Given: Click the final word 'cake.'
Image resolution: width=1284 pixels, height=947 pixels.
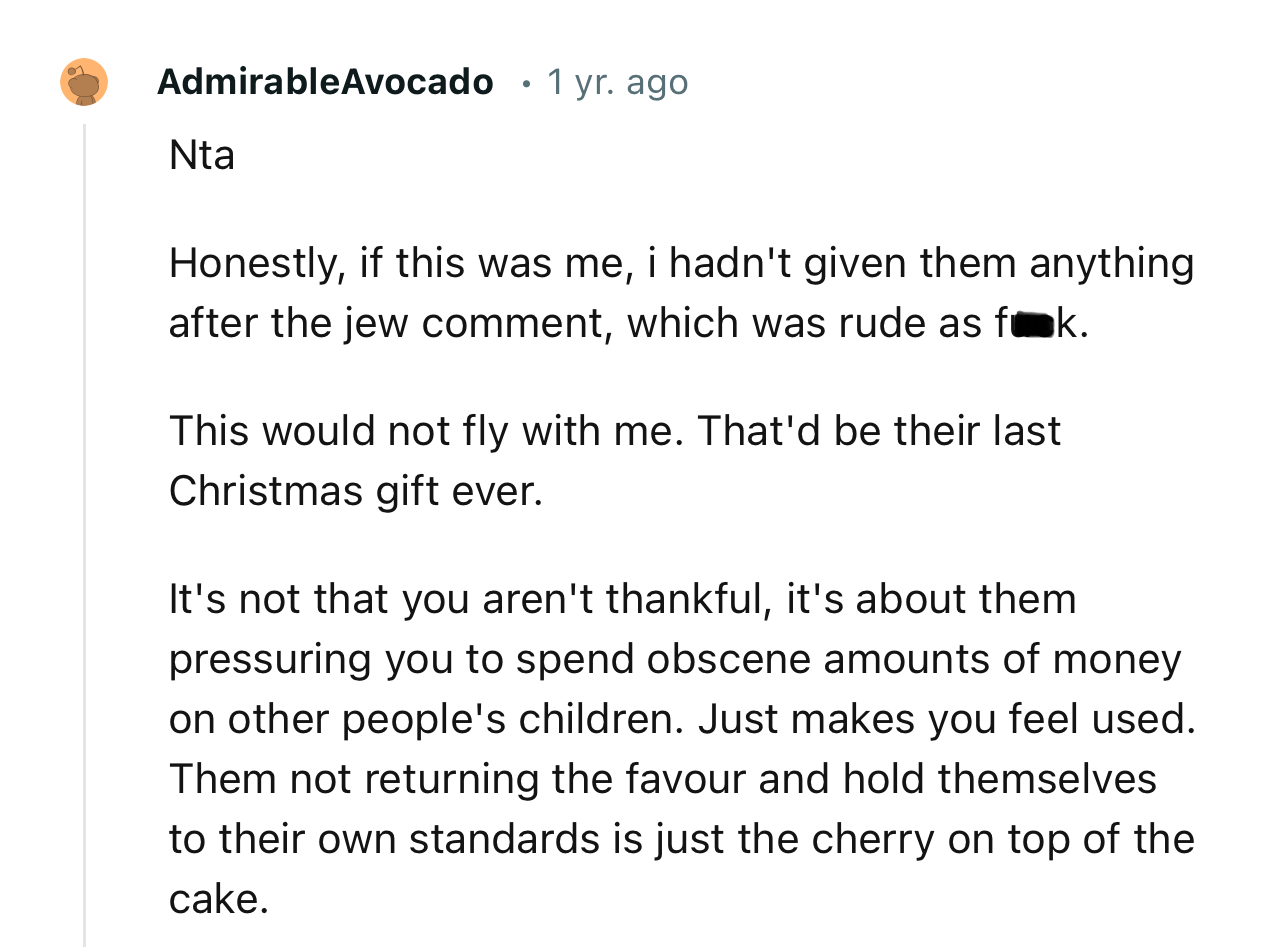Looking at the screenshot, I should (x=219, y=900).
